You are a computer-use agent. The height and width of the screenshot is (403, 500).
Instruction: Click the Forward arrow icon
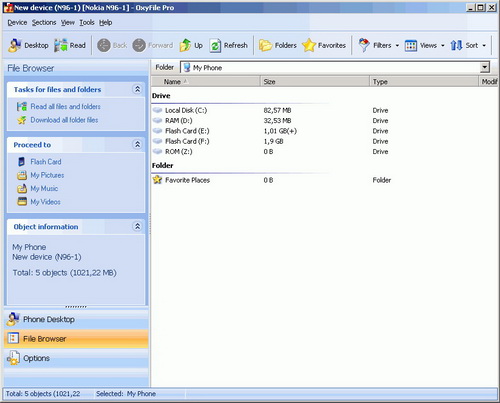[139, 45]
